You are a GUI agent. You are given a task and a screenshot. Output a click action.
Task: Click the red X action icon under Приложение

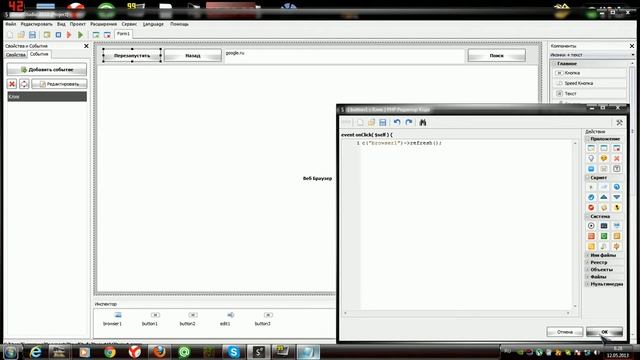617,158
